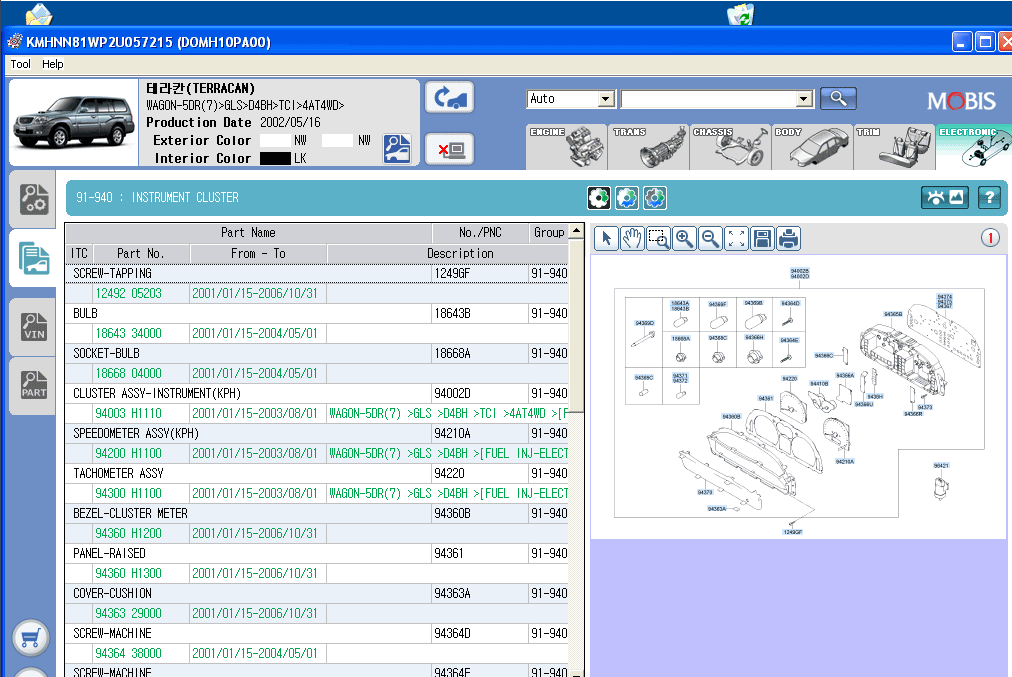The image size is (1012, 677).
Task: Zoom out of the parts diagram
Action: (x=710, y=238)
